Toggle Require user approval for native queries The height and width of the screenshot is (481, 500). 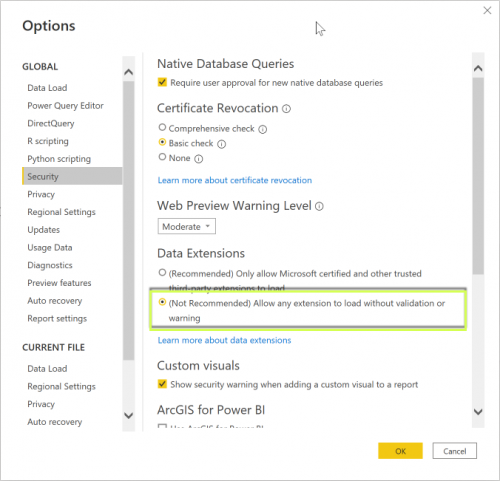point(162,82)
